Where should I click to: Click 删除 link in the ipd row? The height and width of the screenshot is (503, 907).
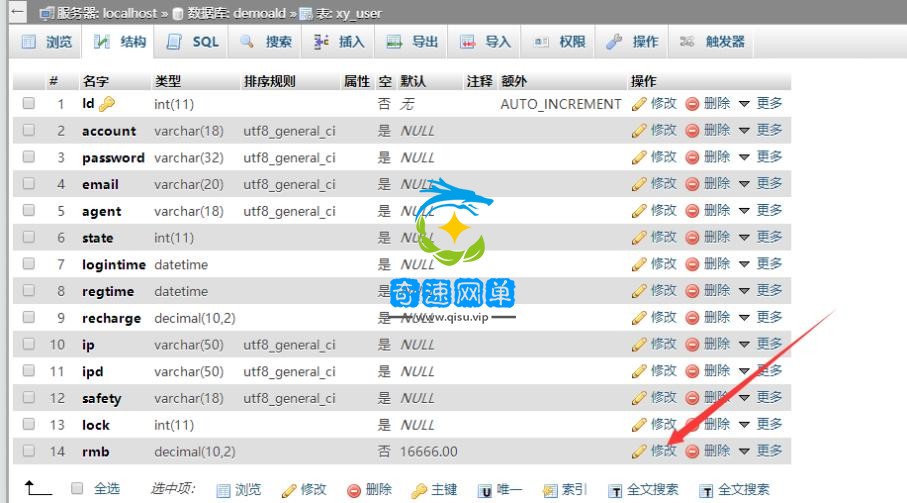click(717, 371)
